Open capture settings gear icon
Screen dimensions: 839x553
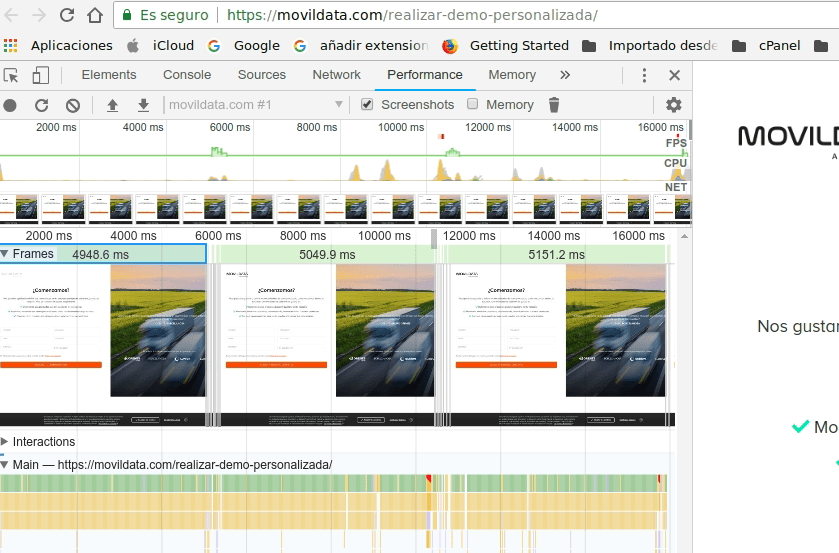(x=674, y=105)
